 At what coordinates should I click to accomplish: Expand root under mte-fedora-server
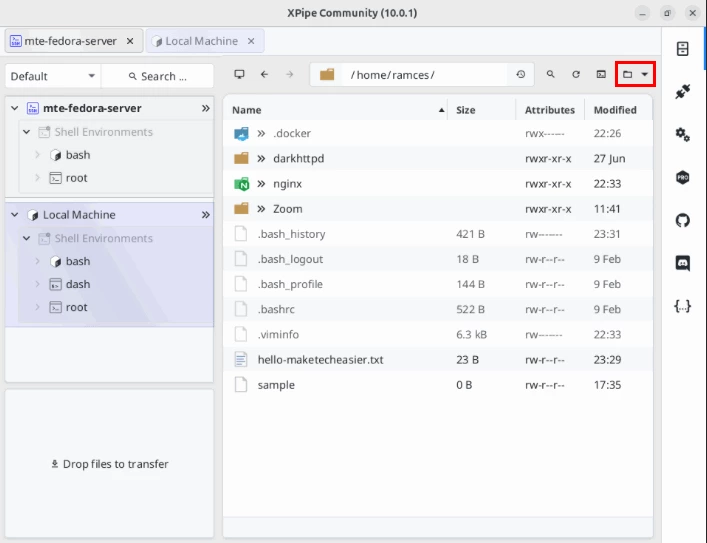coord(37,178)
